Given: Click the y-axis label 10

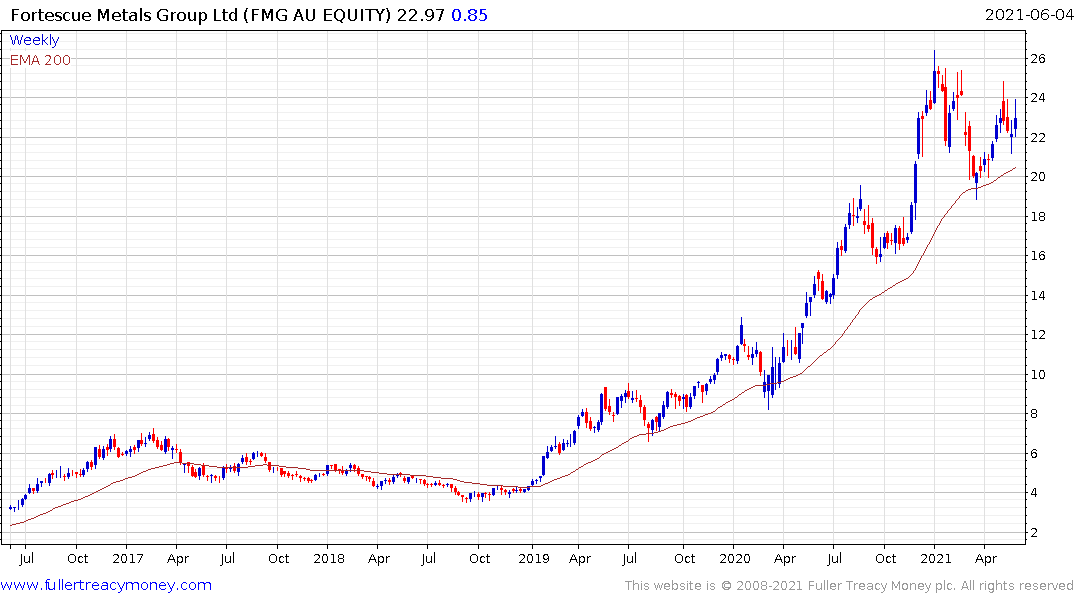Looking at the screenshot, I should point(1038,374).
